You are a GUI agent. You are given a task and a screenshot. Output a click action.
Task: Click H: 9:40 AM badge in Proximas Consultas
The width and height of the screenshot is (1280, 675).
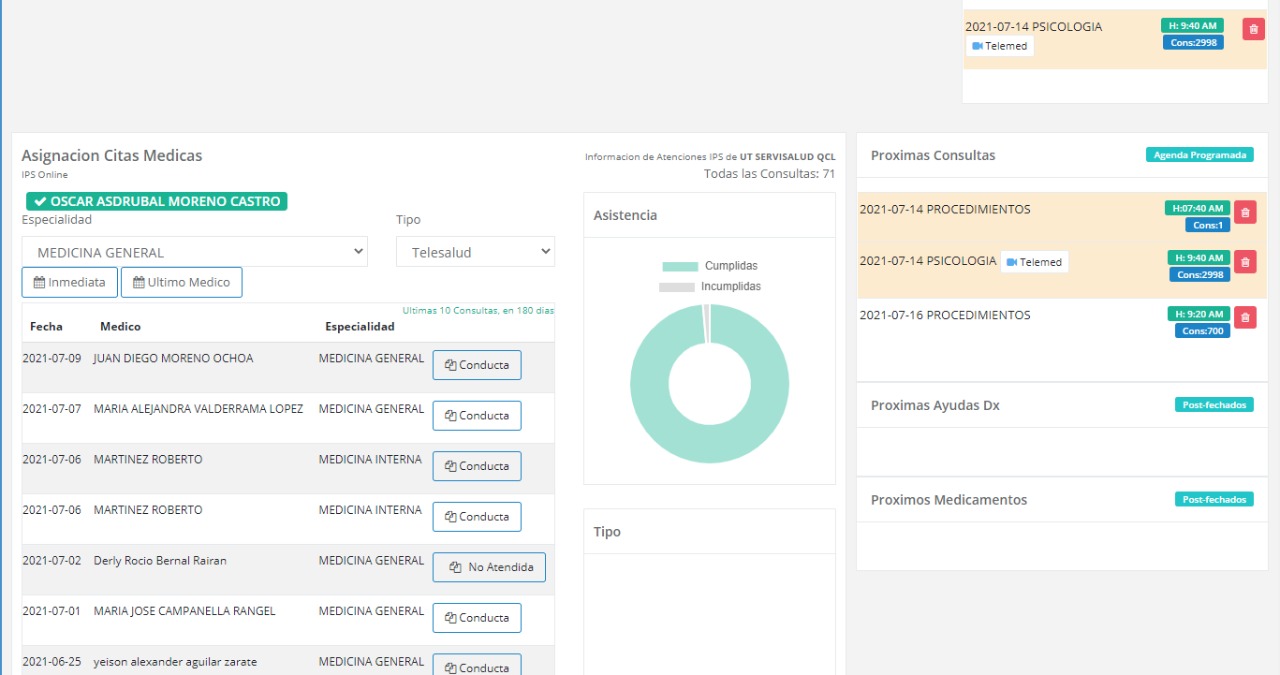[1198, 258]
